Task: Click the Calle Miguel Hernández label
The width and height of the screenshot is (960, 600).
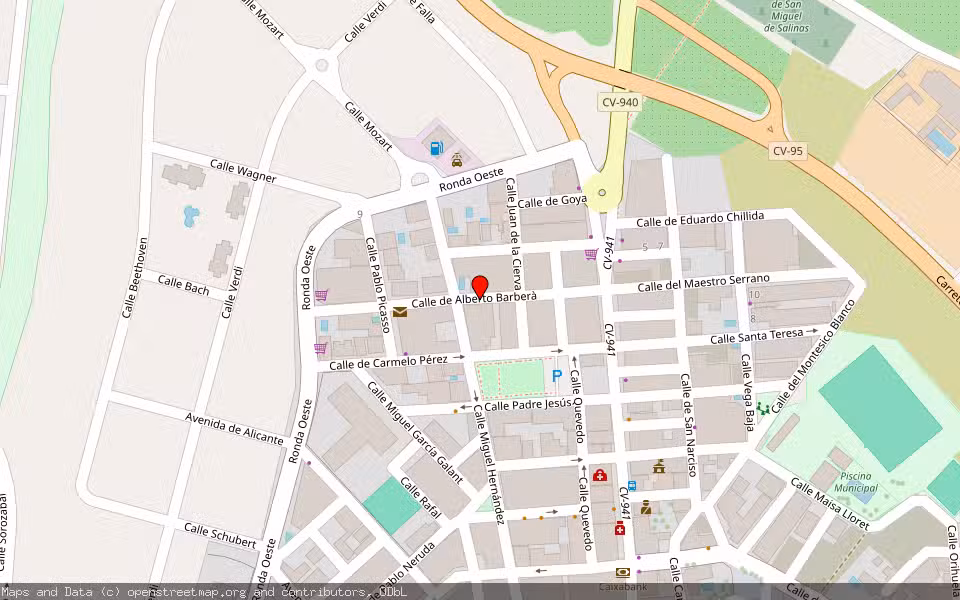Action: 489,465
